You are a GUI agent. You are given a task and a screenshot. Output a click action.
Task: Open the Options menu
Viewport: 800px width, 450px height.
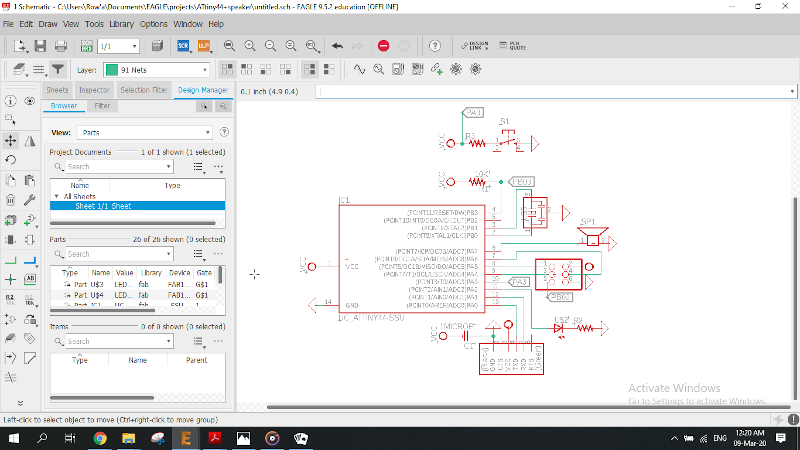(154, 24)
